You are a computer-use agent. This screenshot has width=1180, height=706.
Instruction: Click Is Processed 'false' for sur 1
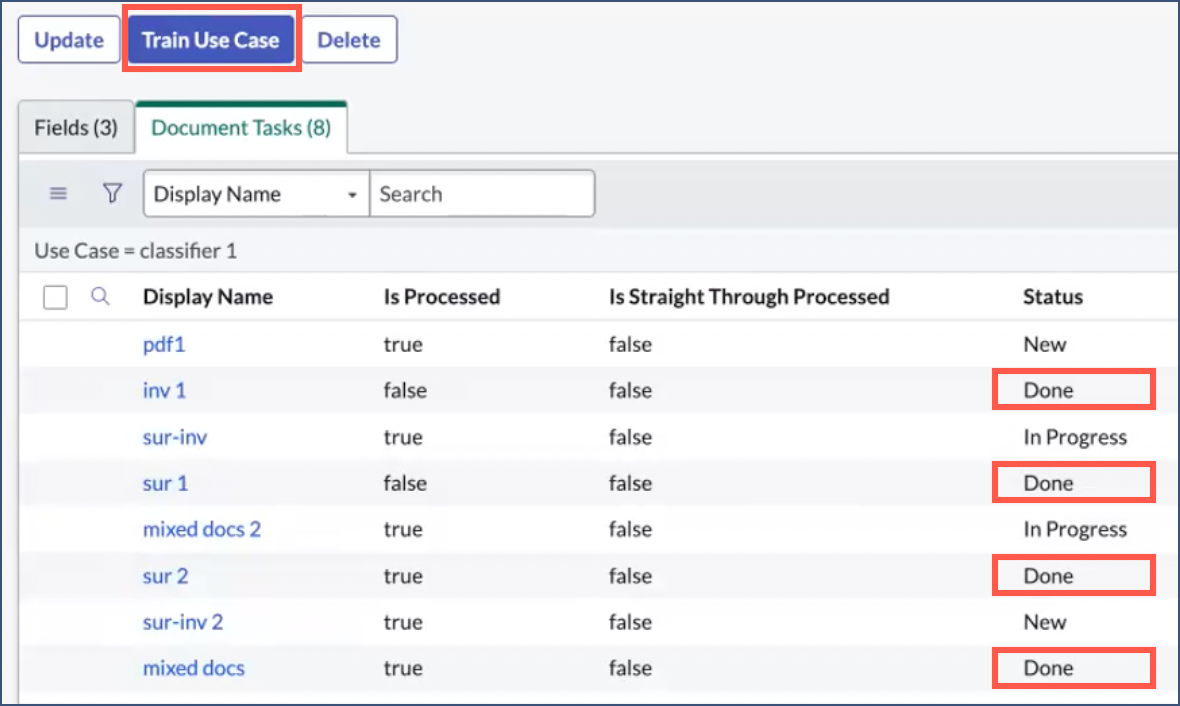(405, 483)
